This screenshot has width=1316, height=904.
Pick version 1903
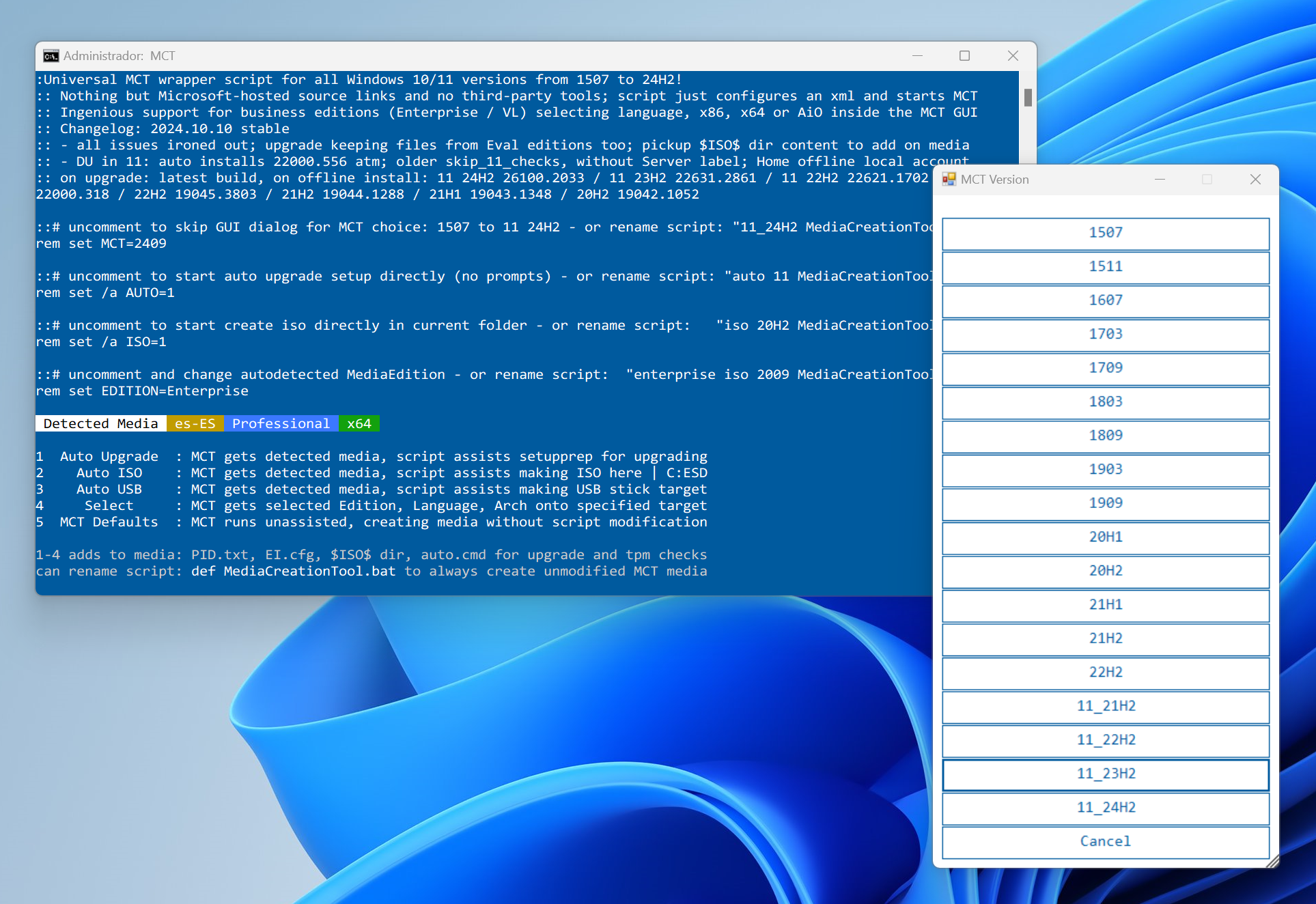point(1105,470)
